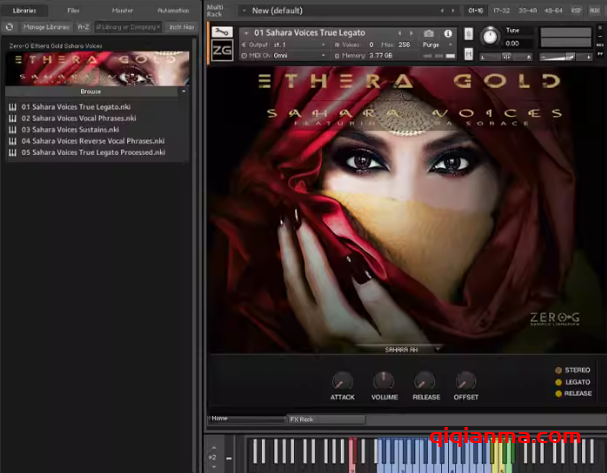Switch to the FX Rack tab

click(x=300, y=419)
